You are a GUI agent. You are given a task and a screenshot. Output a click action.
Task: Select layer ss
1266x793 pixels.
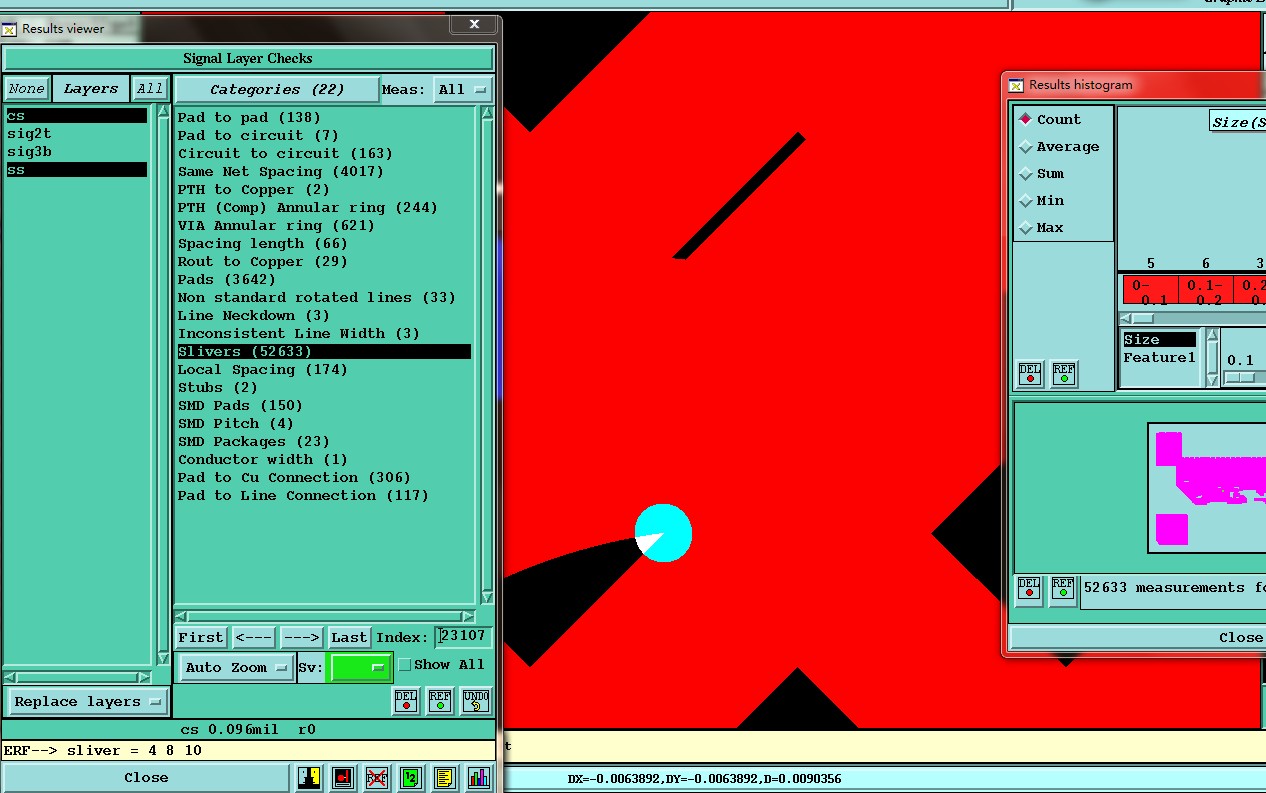tap(77, 170)
